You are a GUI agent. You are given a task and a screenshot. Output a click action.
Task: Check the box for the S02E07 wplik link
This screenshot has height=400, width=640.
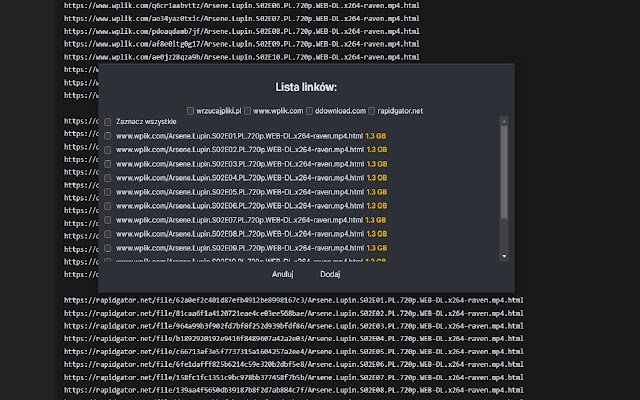tap(107, 220)
